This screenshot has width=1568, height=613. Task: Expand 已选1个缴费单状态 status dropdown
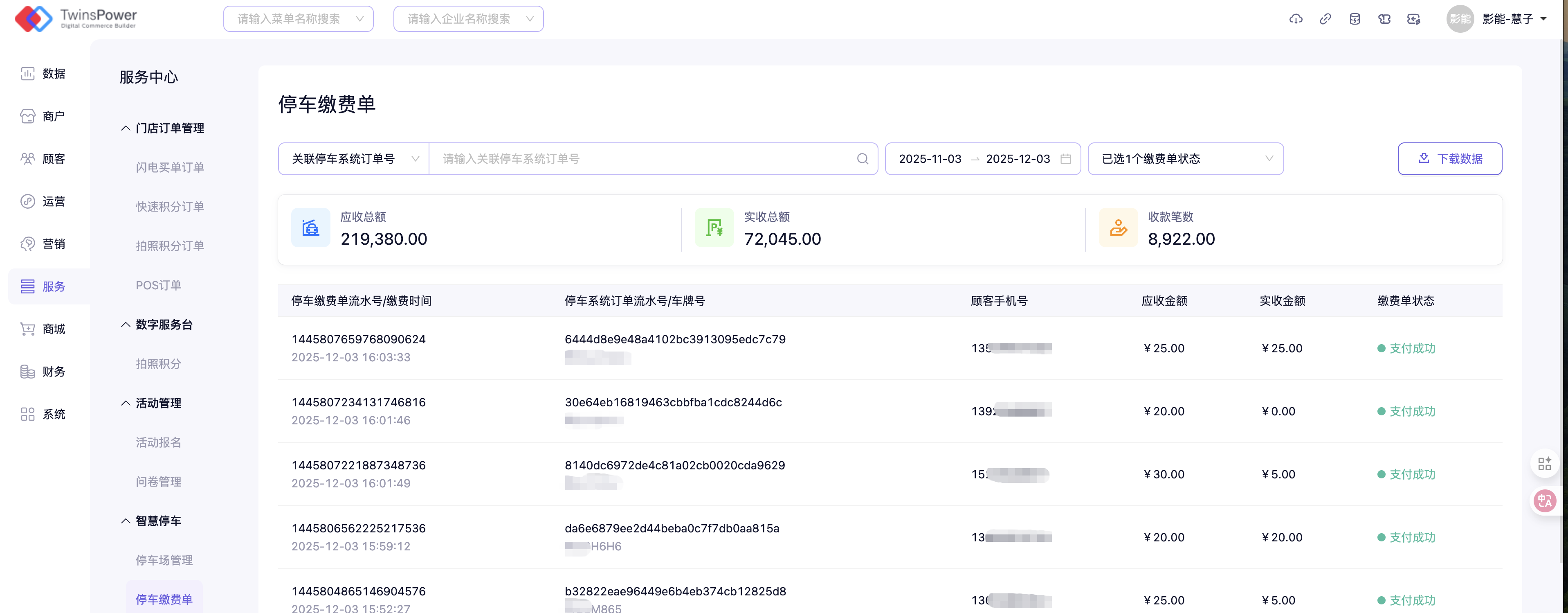tap(1185, 159)
